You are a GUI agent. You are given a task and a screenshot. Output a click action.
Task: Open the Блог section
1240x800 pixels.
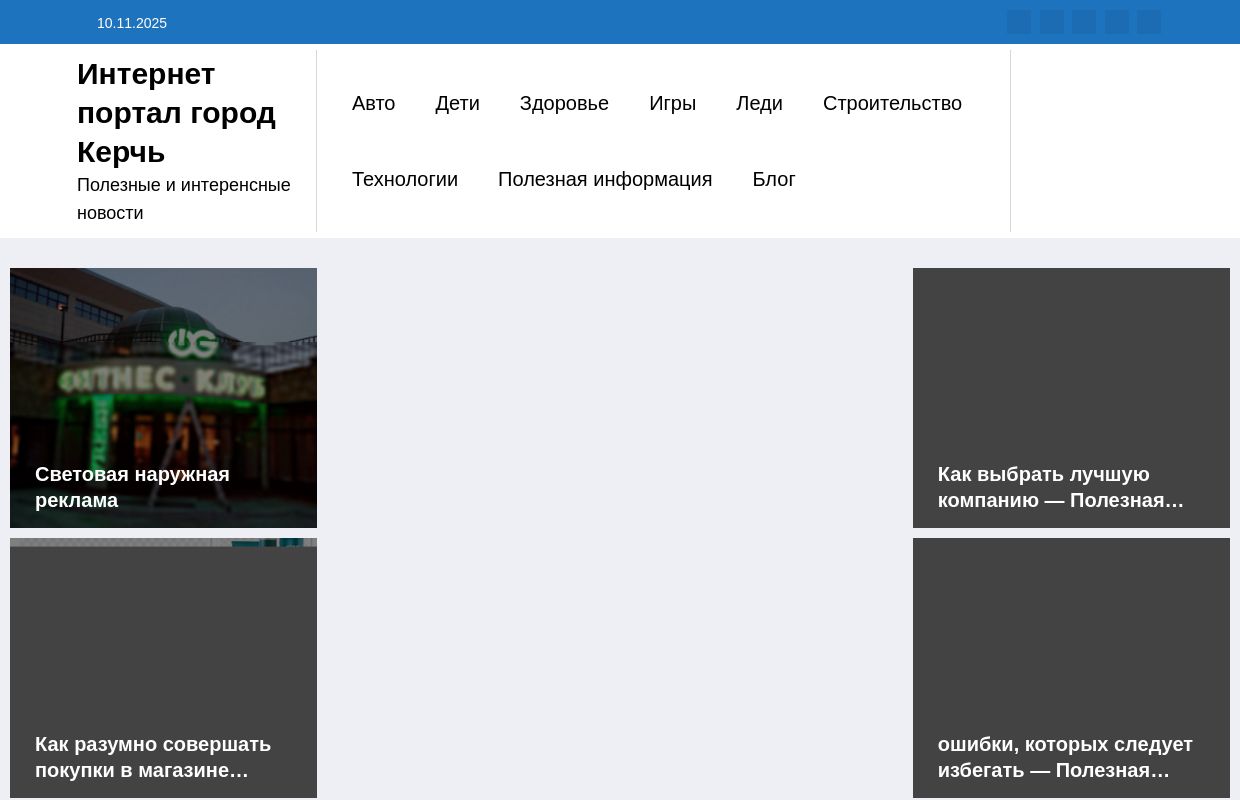(x=773, y=179)
